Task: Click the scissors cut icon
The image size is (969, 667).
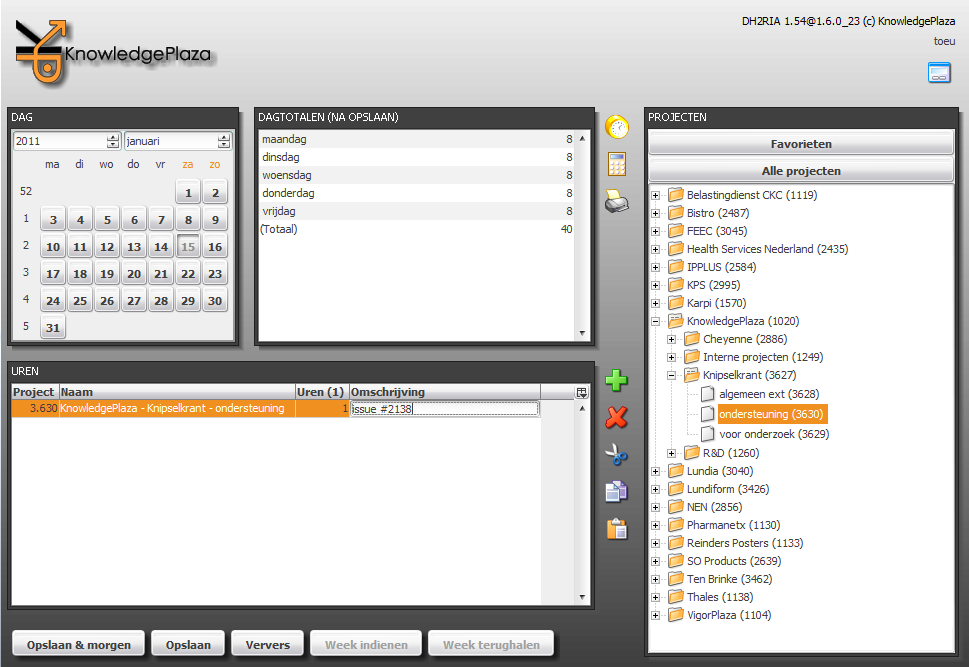Action: (616, 455)
